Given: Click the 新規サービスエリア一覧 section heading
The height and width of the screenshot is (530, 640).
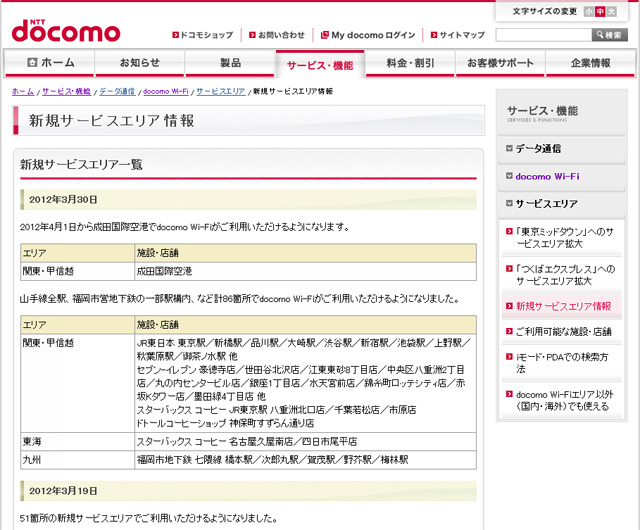Looking at the screenshot, I should (81, 165).
